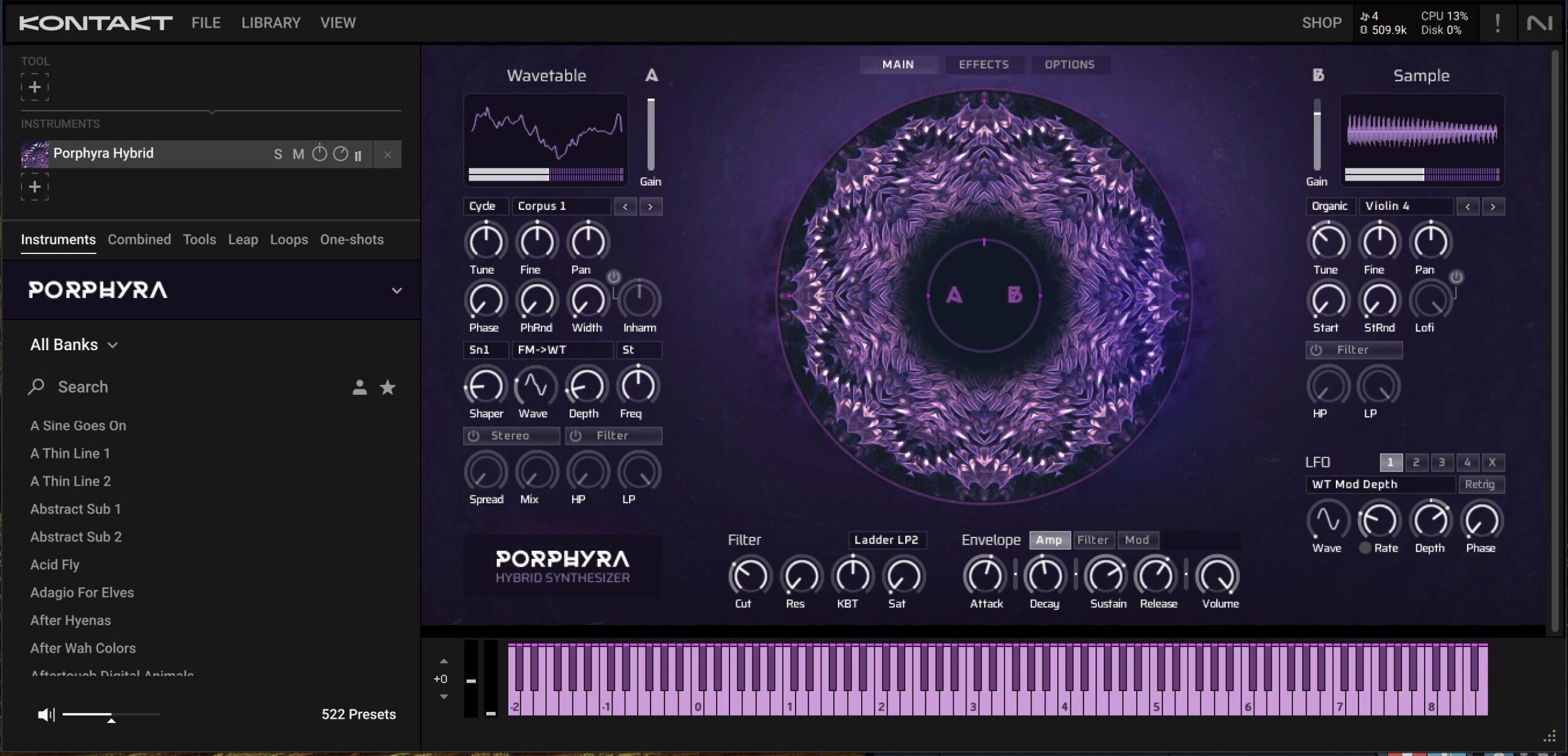Click the tune knob icon on Porphyra Hybrid row
1568x756 pixels.
coord(320,153)
